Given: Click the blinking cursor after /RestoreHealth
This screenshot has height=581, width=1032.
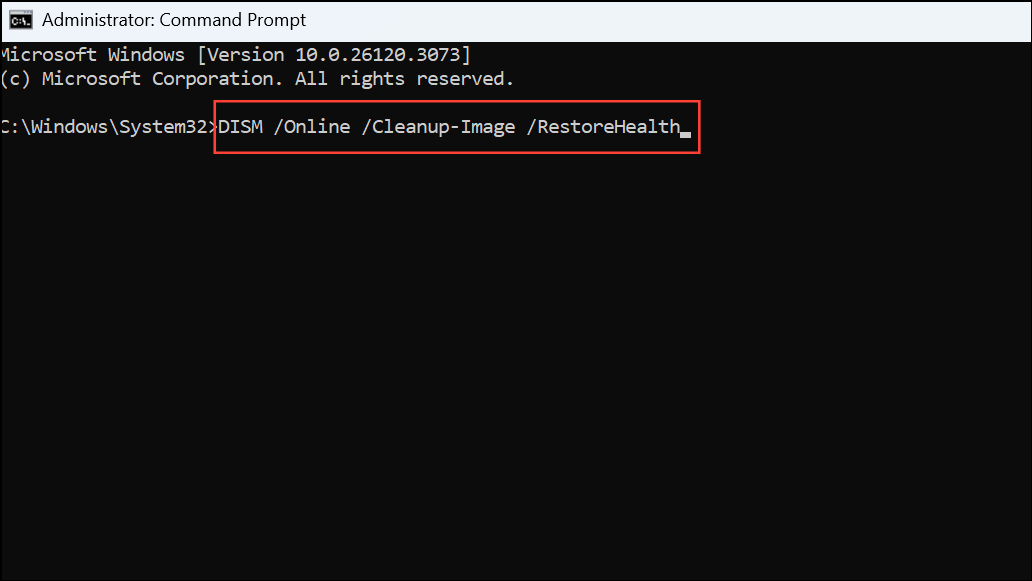Looking at the screenshot, I should [685, 134].
